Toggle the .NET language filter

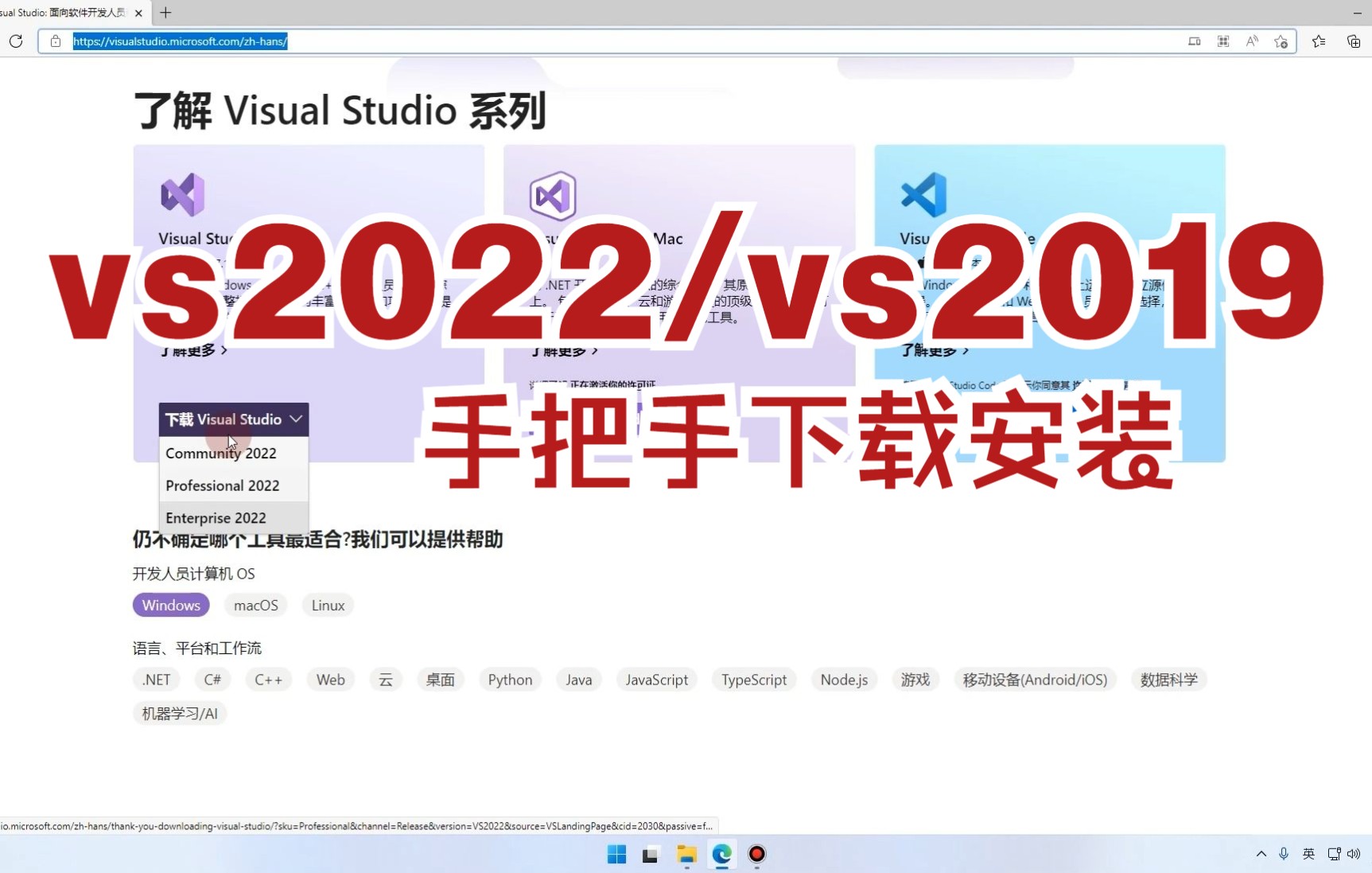(x=157, y=680)
